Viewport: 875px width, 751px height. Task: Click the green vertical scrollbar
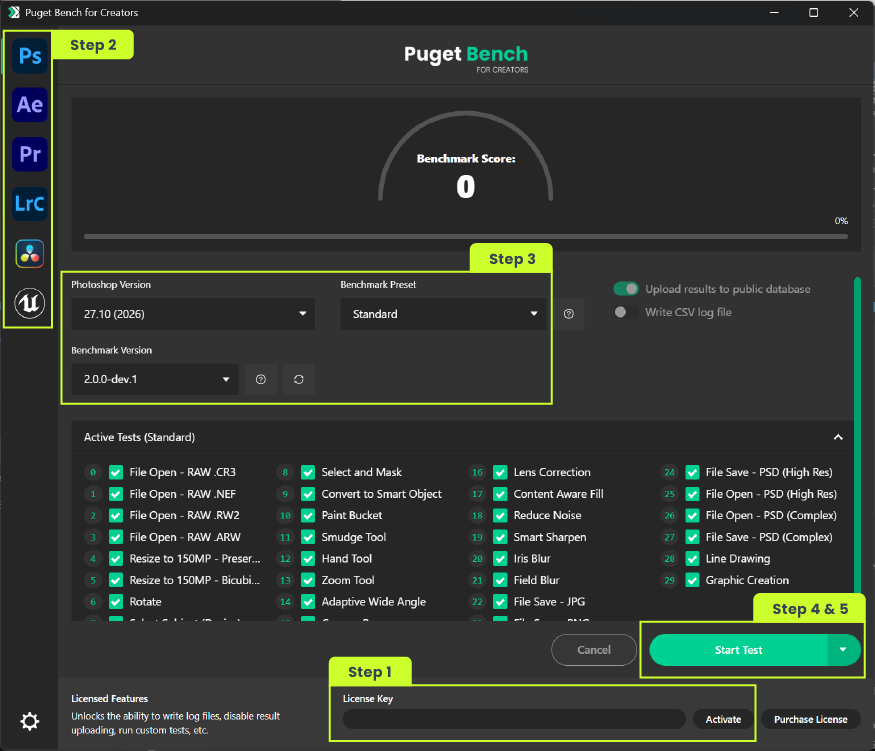pyautogui.click(x=857, y=435)
